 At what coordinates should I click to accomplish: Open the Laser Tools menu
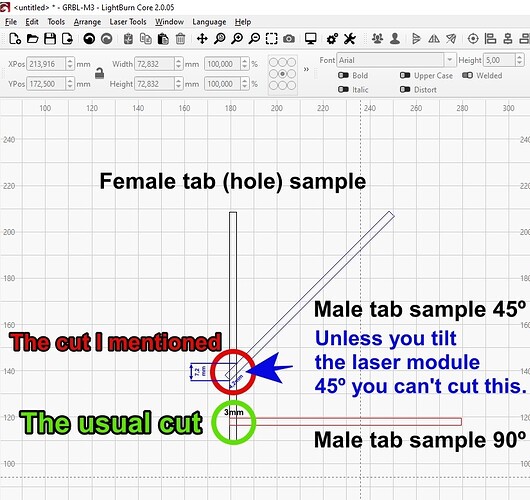(128, 22)
